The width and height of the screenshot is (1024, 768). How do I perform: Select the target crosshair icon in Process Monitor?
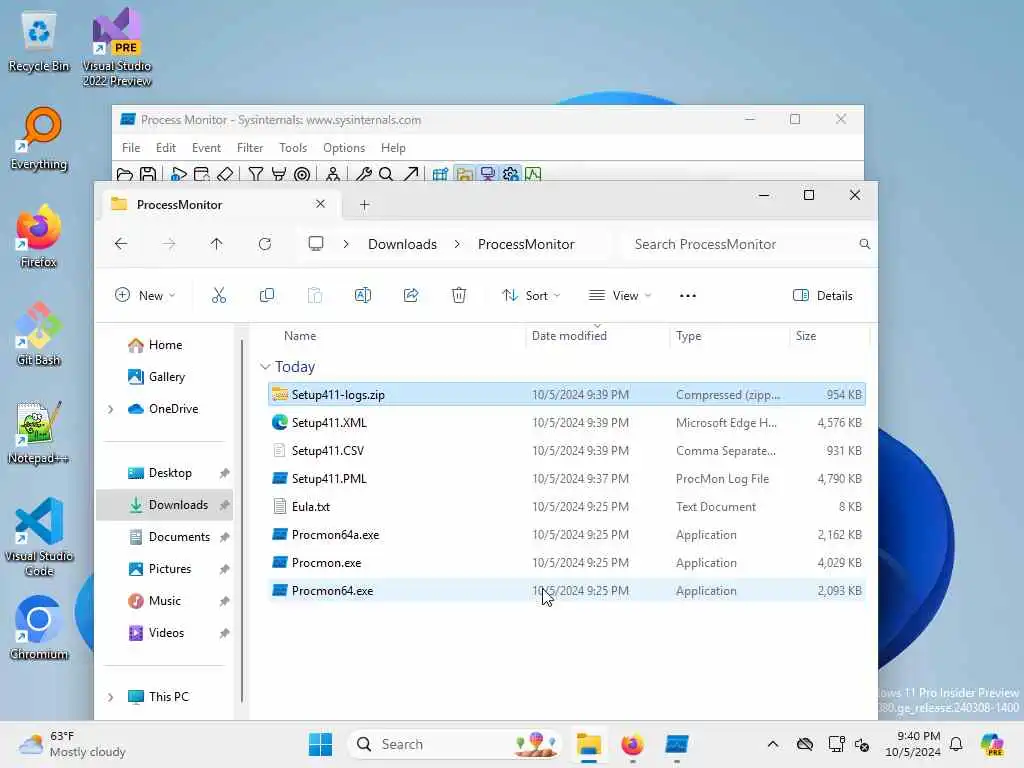click(302, 174)
